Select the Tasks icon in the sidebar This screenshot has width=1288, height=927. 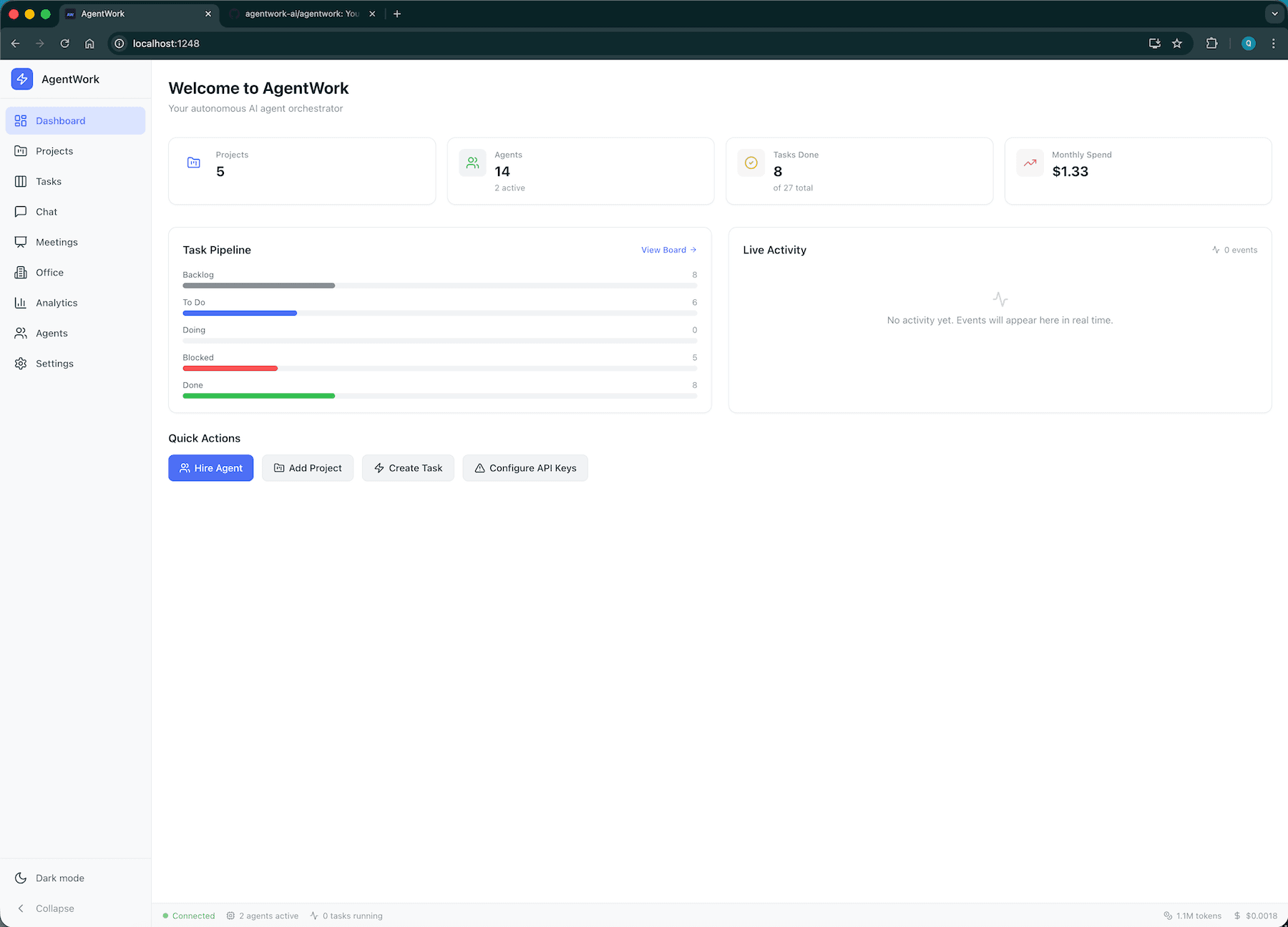pos(21,181)
